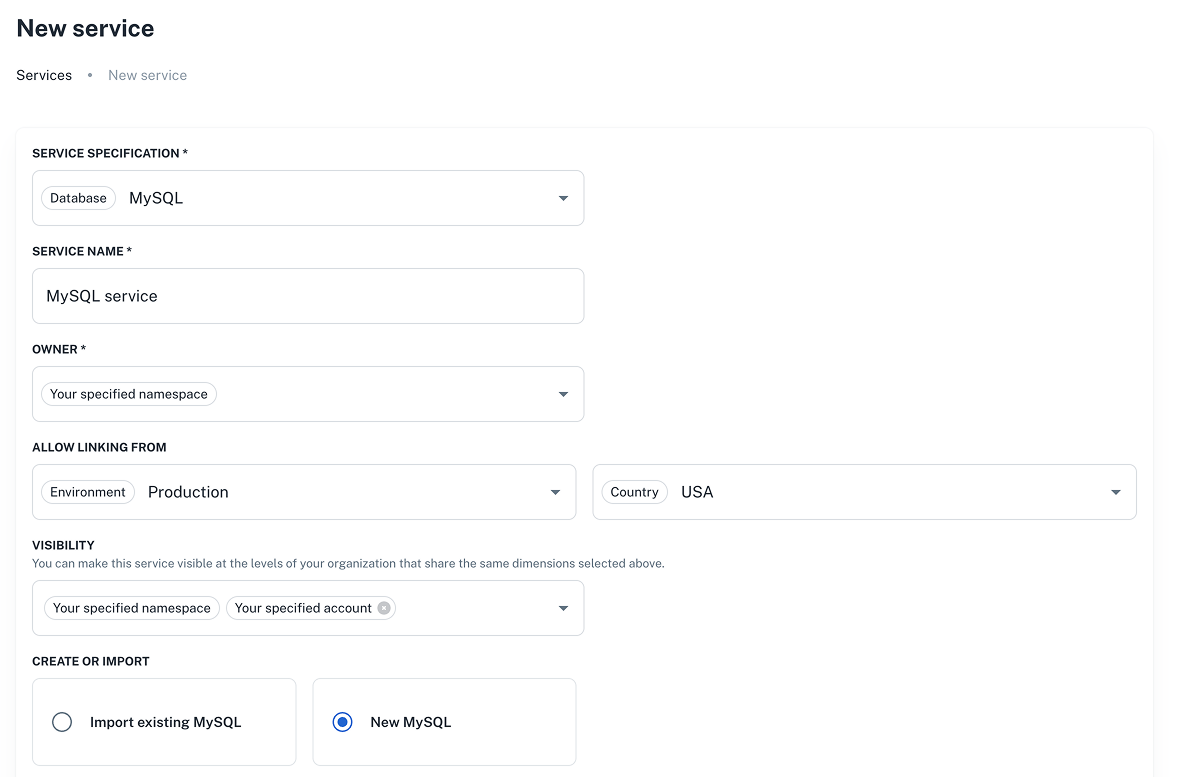This screenshot has width=1179, height=777.
Task: Click the 'Country' tag label
Action: (634, 492)
